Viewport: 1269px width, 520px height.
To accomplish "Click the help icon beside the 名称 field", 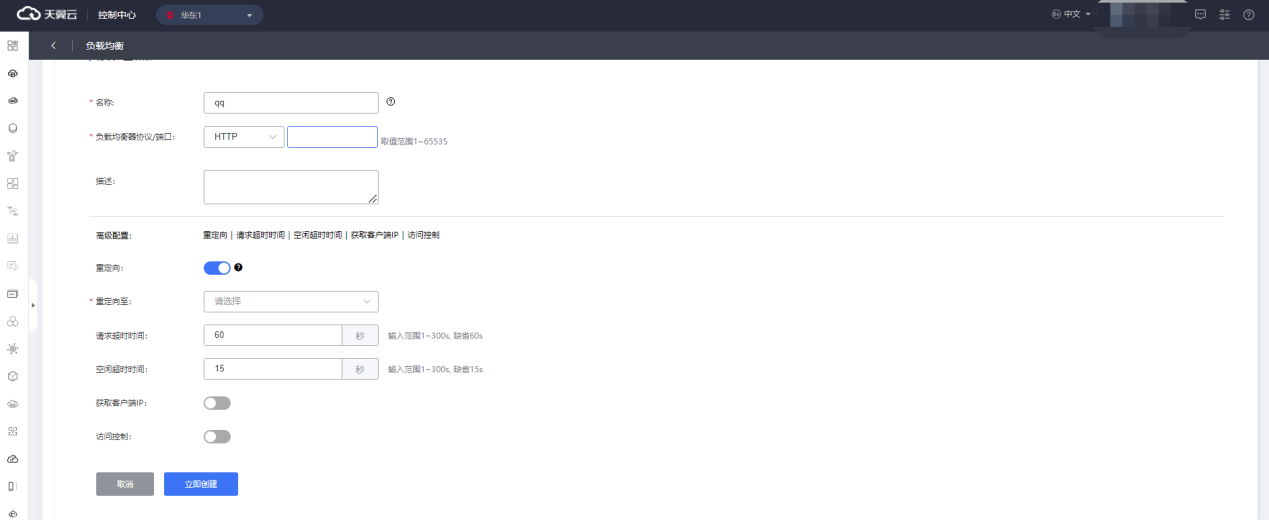I will 391,101.
